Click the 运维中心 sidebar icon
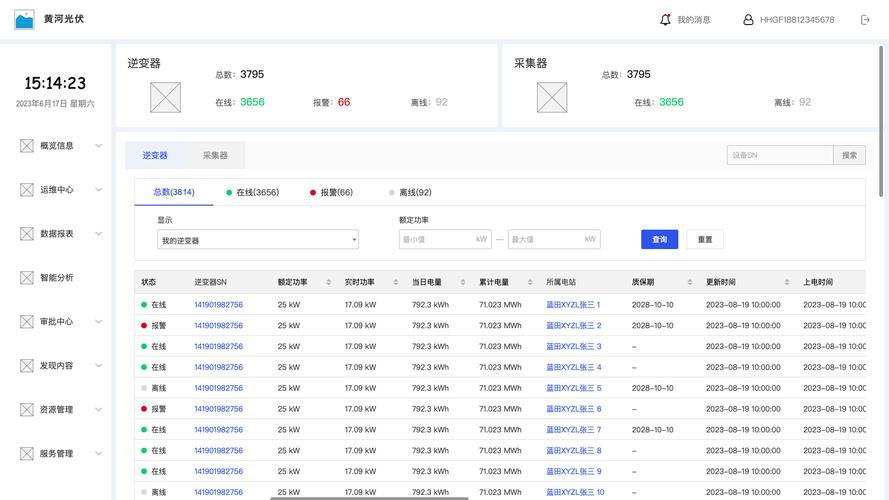889x500 pixels. [x=27, y=190]
